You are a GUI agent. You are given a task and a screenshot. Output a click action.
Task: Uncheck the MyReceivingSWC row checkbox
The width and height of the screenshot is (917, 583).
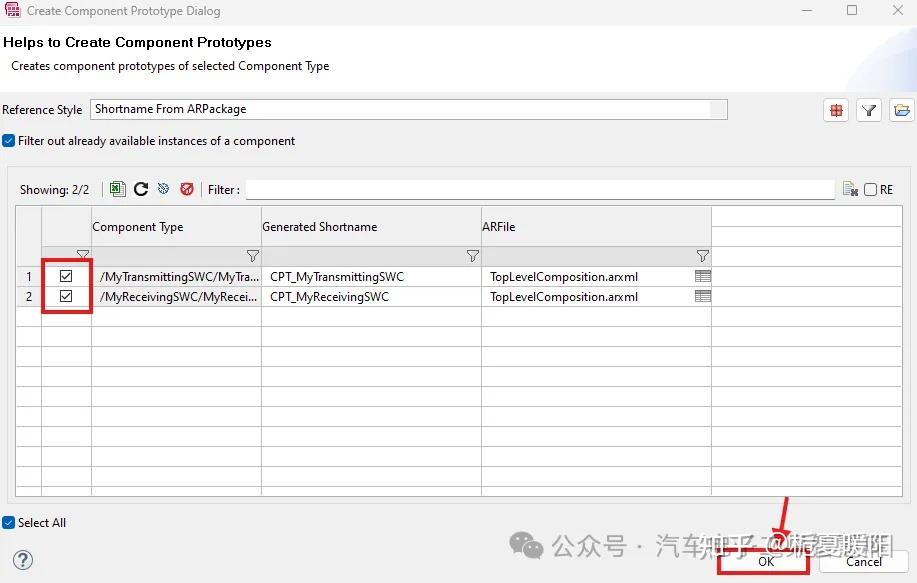(66, 296)
